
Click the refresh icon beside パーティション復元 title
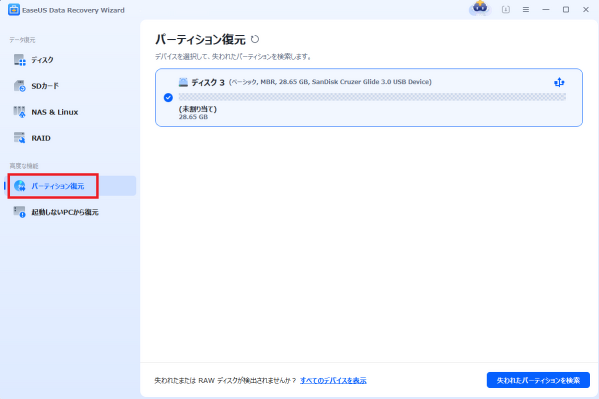(x=255, y=39)
